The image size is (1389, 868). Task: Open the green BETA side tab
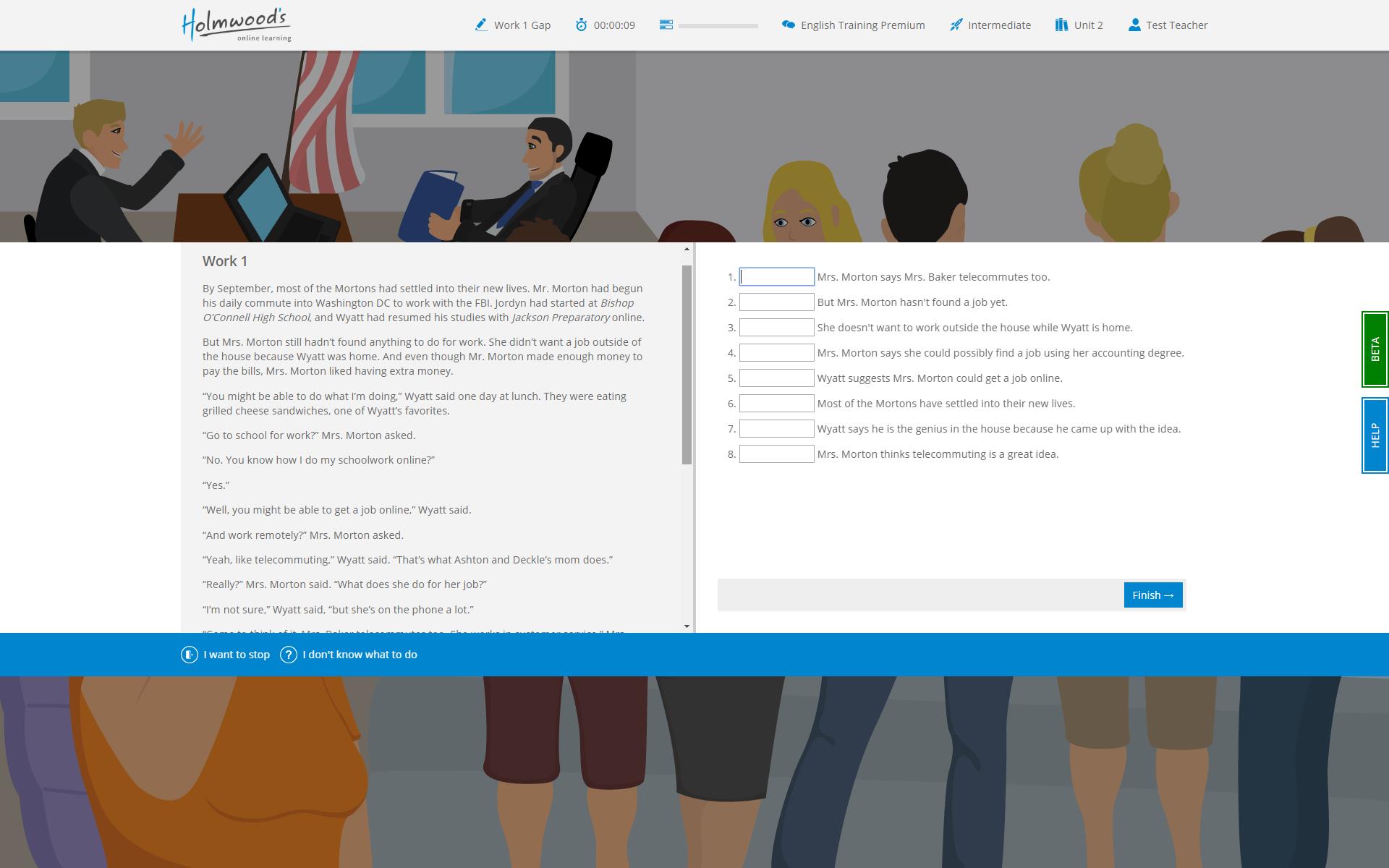[1375, 349]
